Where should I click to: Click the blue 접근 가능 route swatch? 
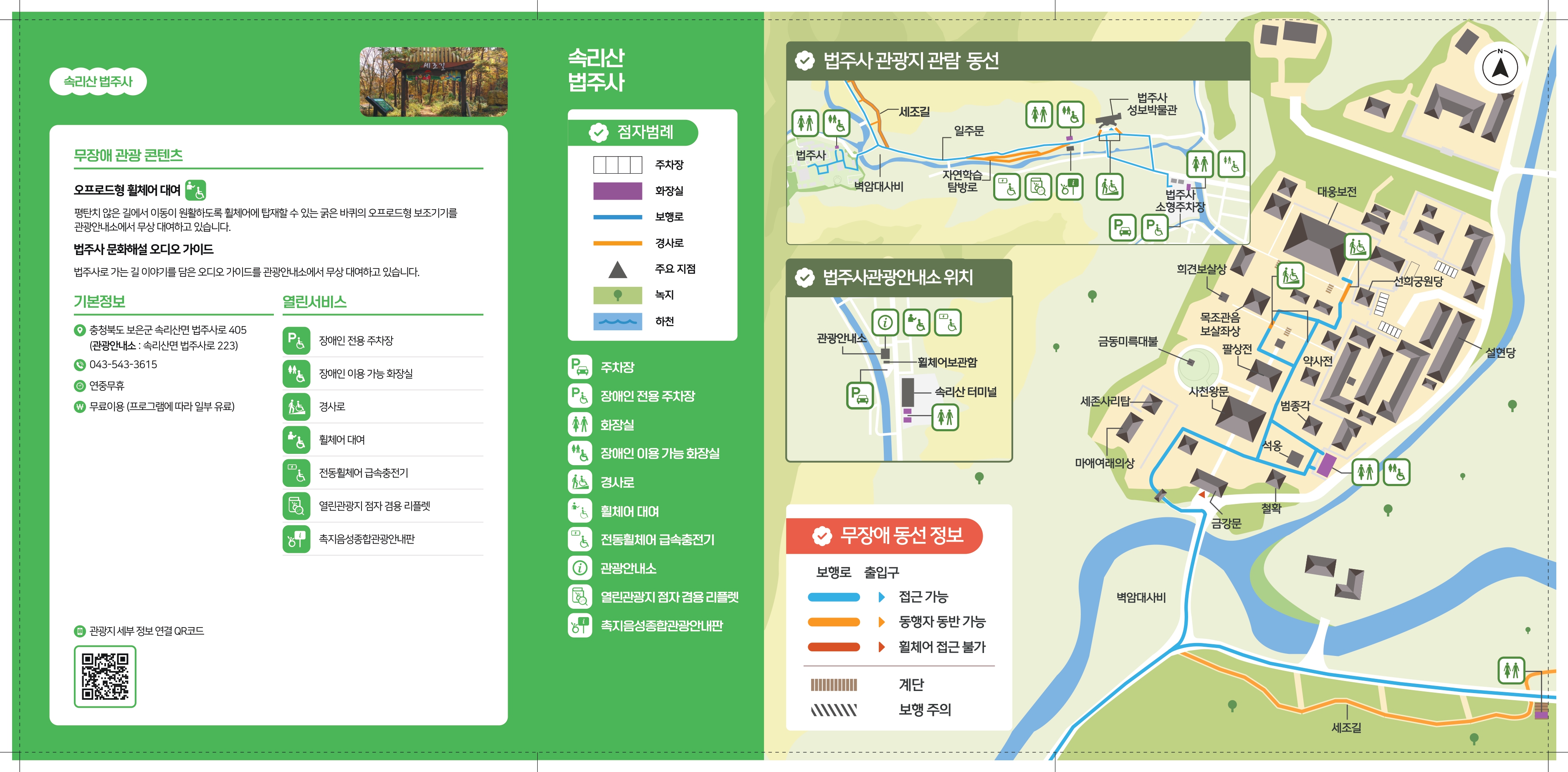coord(833,597)
